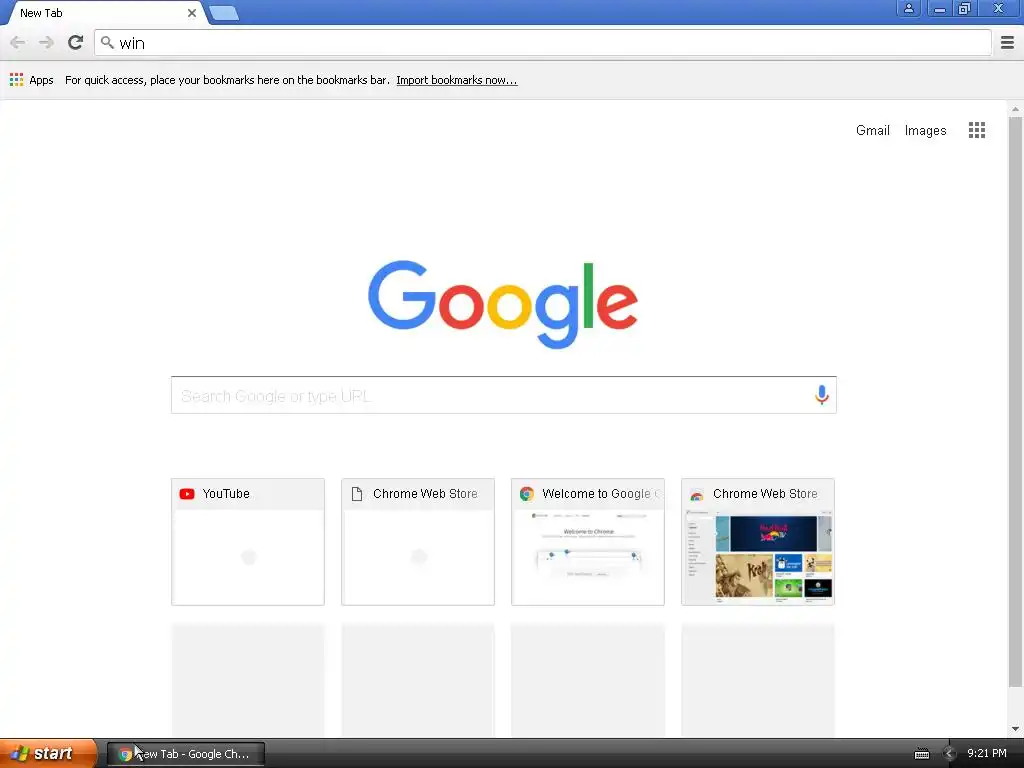The image size is (1024, 768).
Task: Click the Import bookmarks now link
Action: [456, 80]
